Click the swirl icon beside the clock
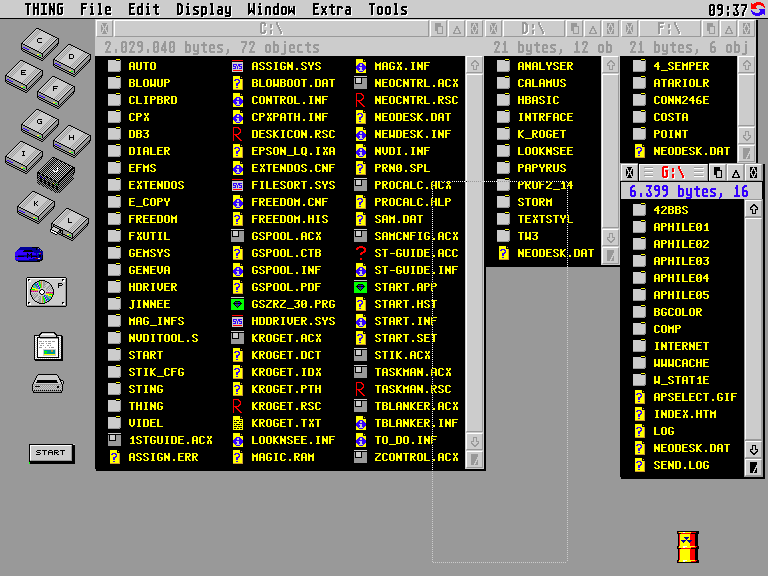 [758, 9]
